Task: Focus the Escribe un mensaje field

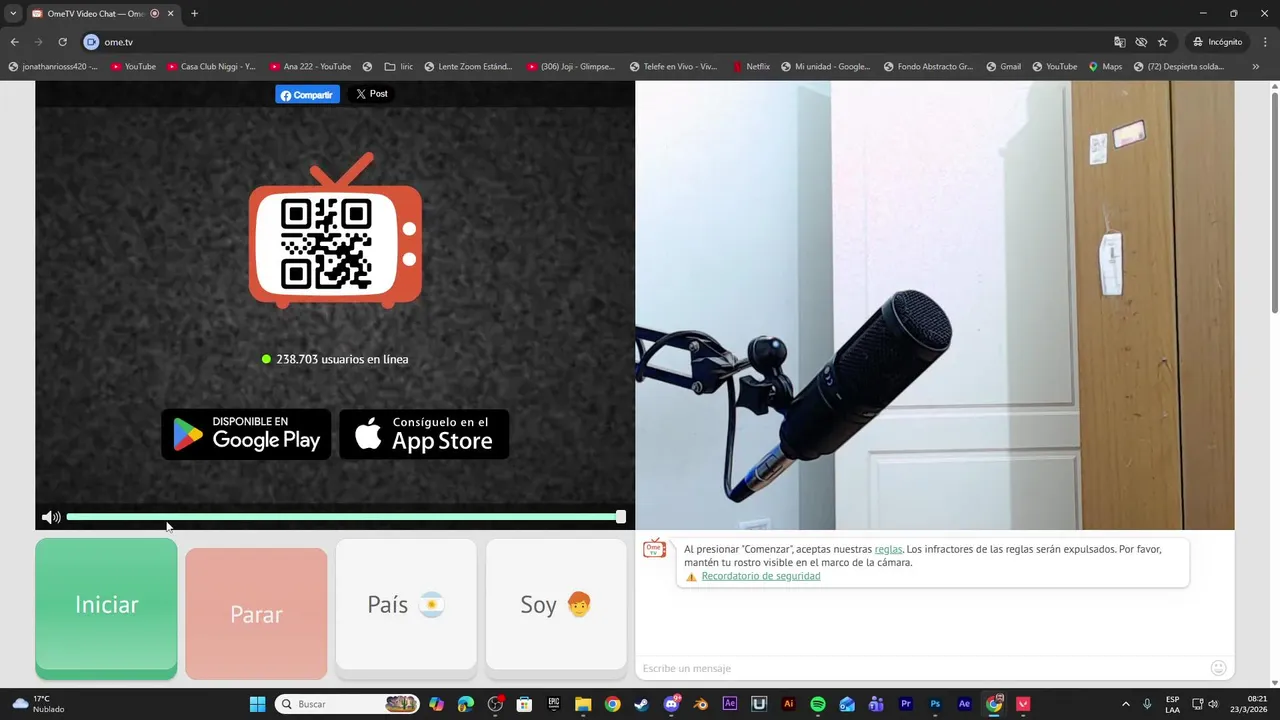Action: 922,668
